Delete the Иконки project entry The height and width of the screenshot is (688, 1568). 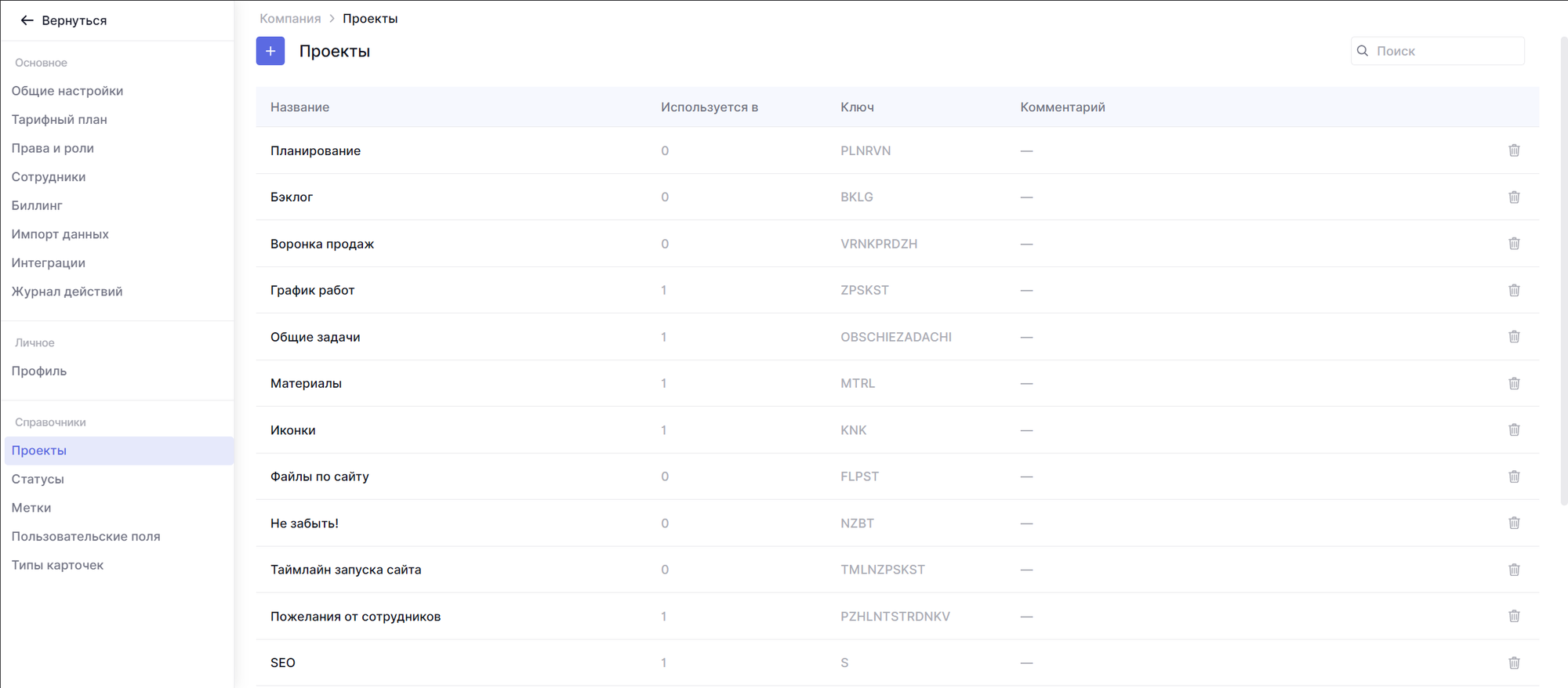point(1514,429)
